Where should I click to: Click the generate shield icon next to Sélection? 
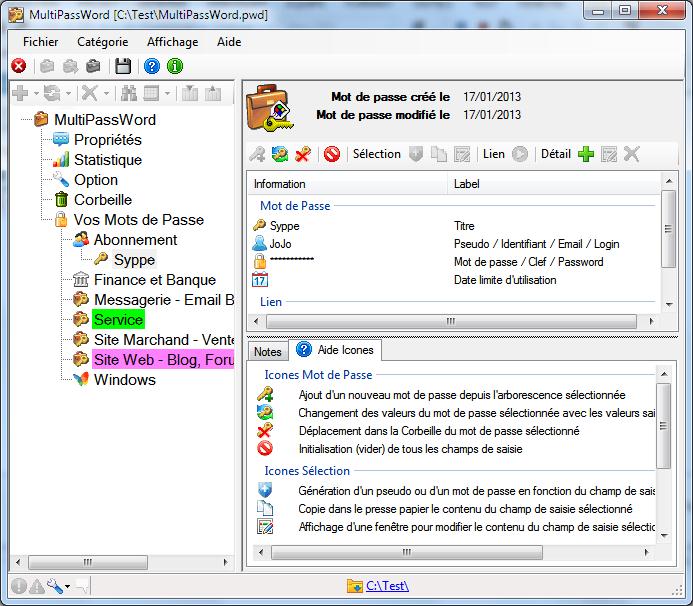point(416,154)
